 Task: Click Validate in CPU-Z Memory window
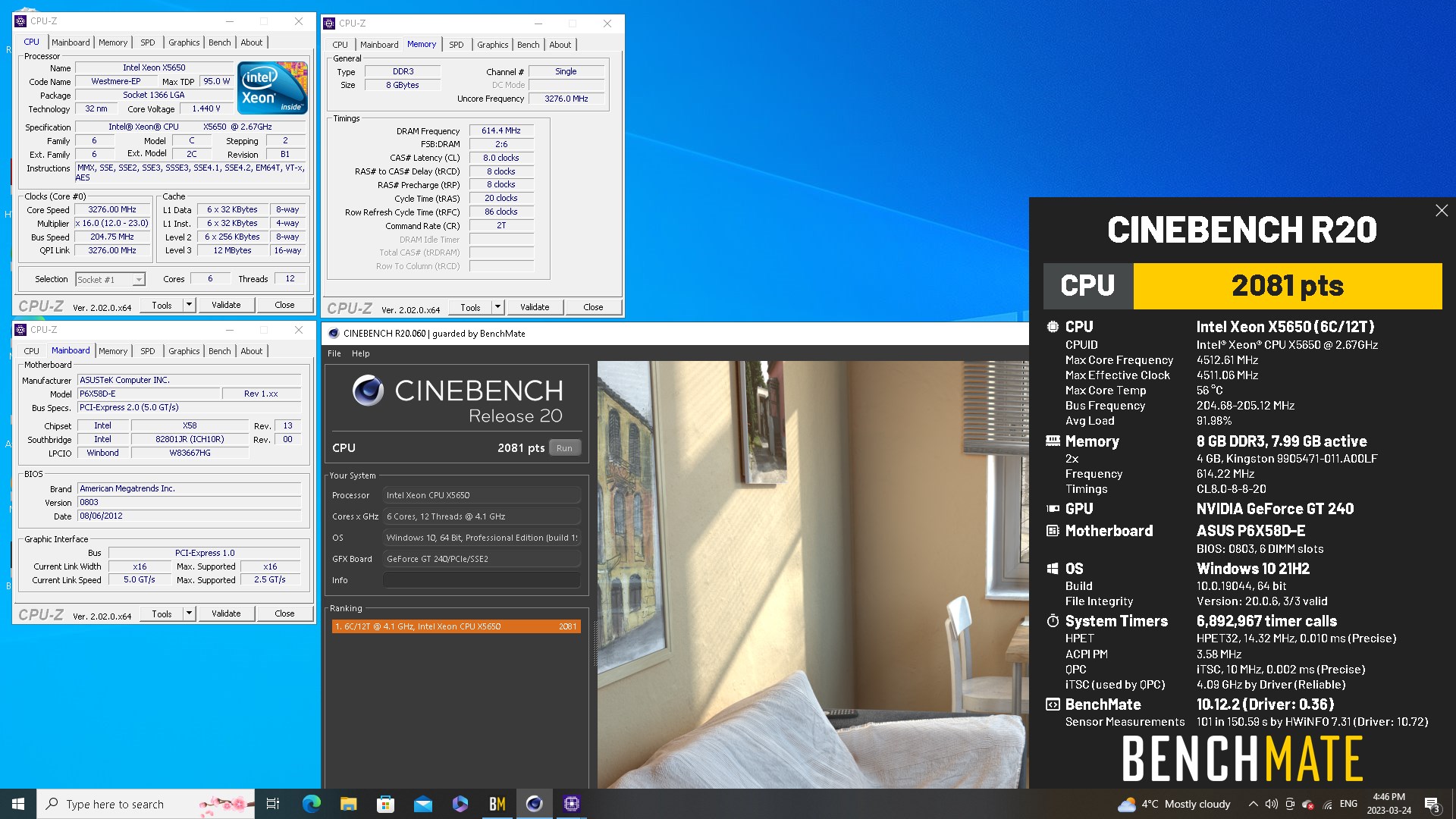coord(535,307)
